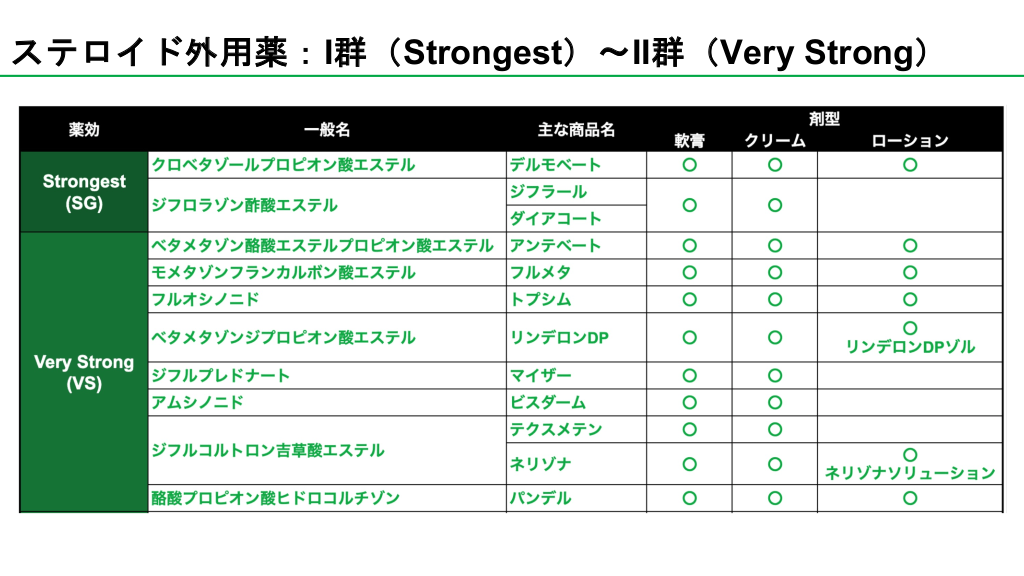Select the ダイアコート product name cell
Screen dimensions: 1024x576
click(x=556, y=218)
